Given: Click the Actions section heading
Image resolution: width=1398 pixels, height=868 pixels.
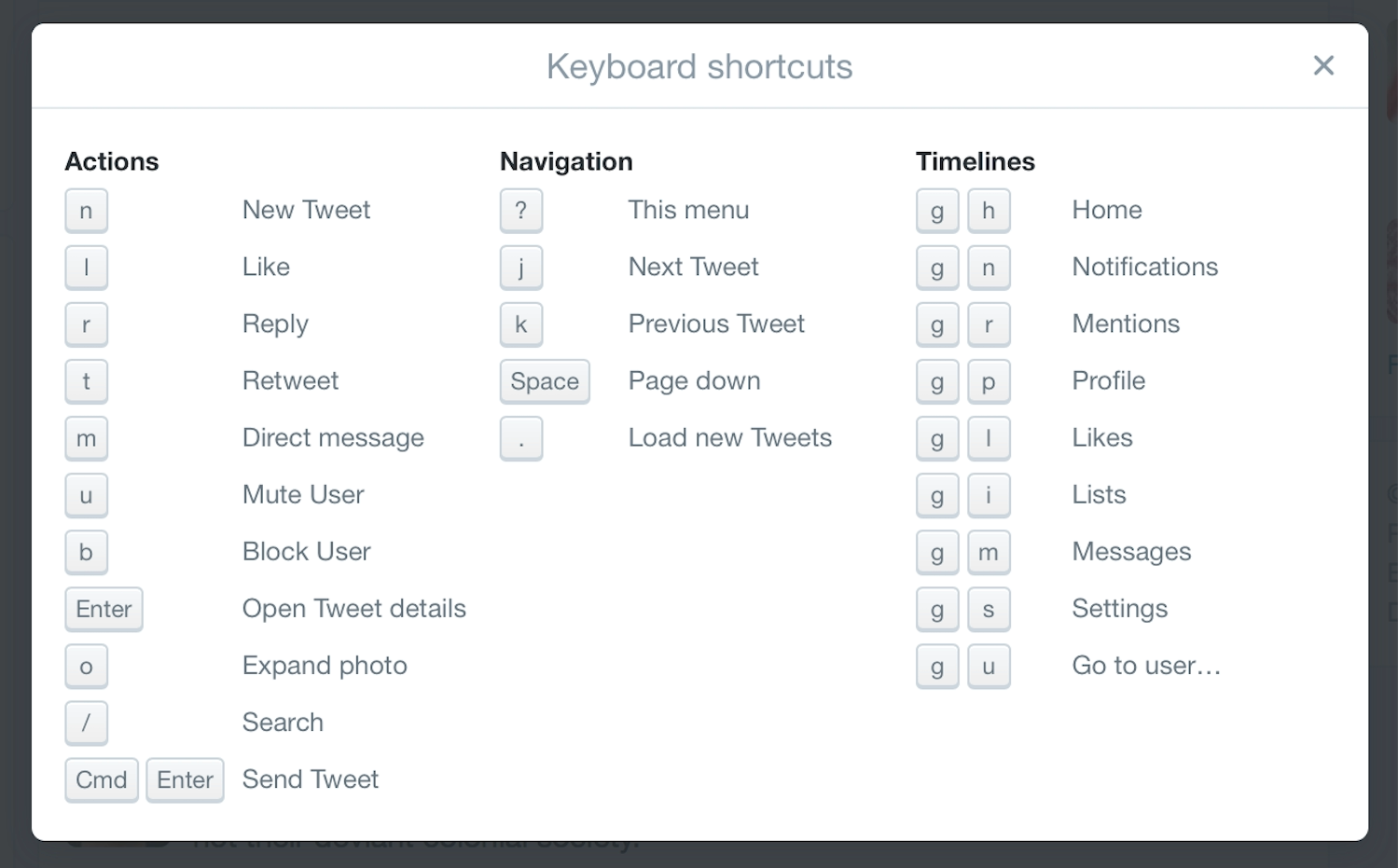Looking at the screenshot, I should 111,160.
